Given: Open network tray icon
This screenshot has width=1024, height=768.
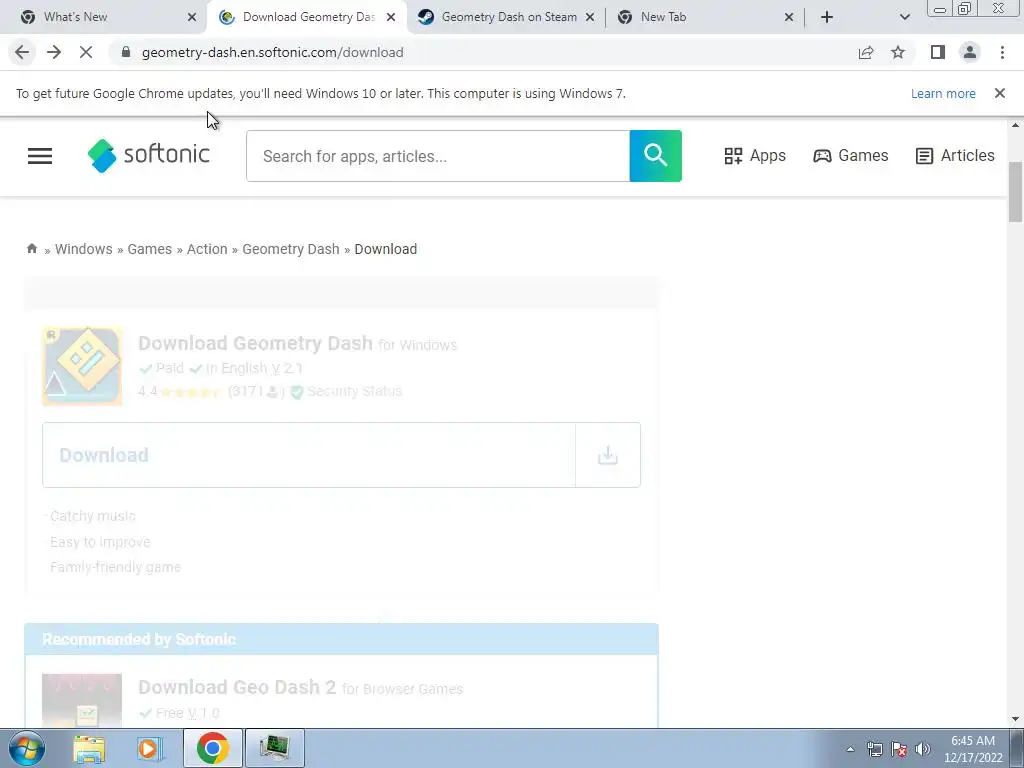Looking at the screenshot, I should [x=874, y=749].
